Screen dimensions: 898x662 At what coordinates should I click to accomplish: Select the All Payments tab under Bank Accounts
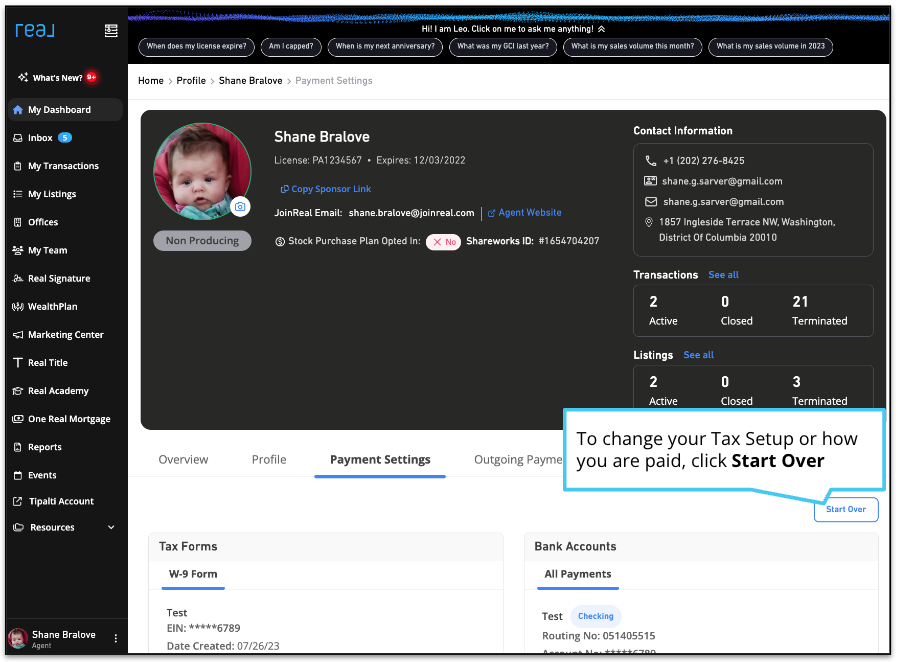click(578, 574)
